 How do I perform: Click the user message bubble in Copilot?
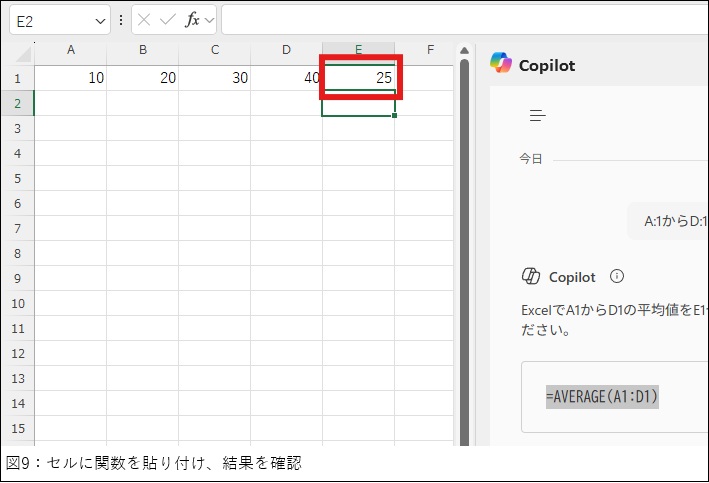coord(670,222)
